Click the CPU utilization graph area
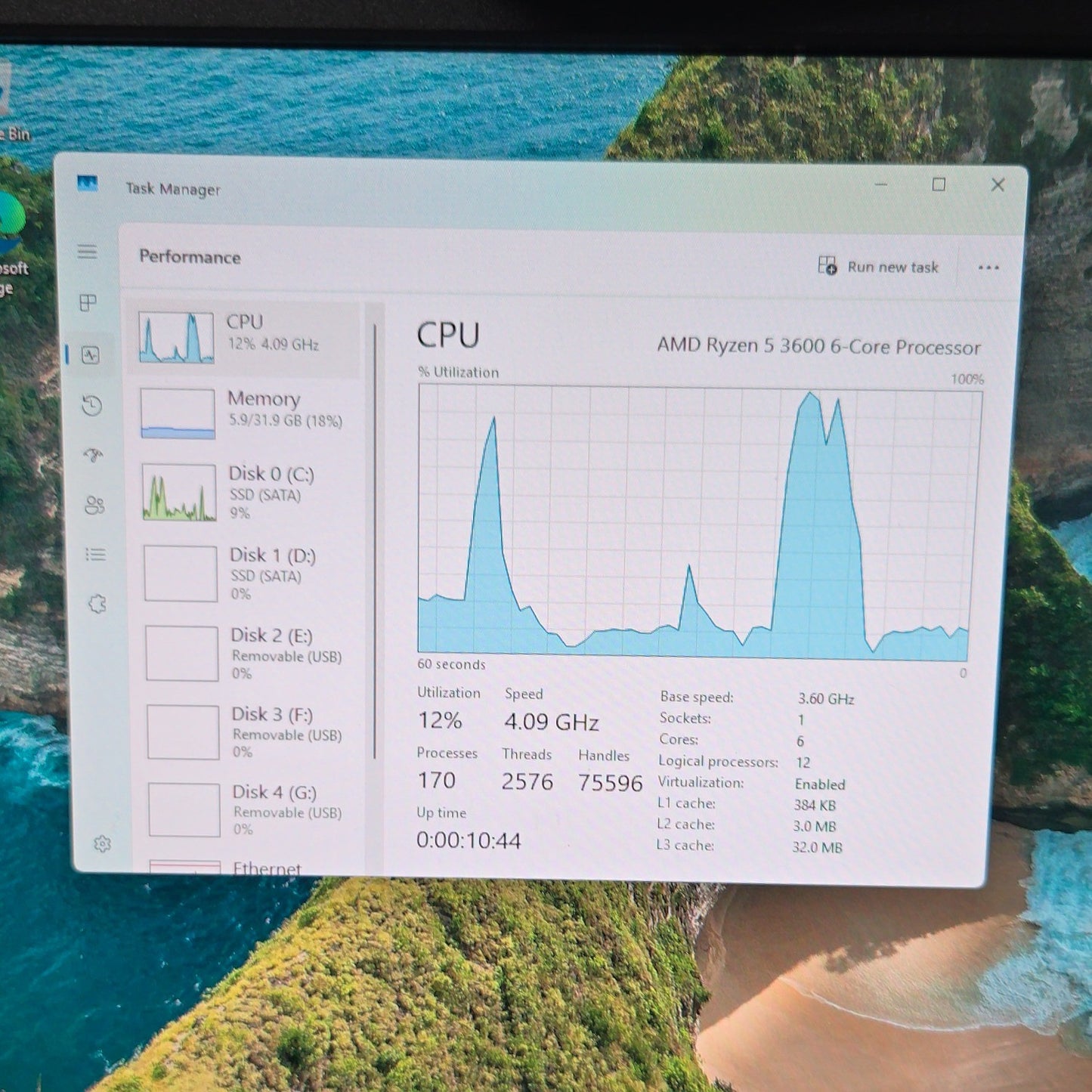1092x1092 pixels. click(x=698, y=521)
